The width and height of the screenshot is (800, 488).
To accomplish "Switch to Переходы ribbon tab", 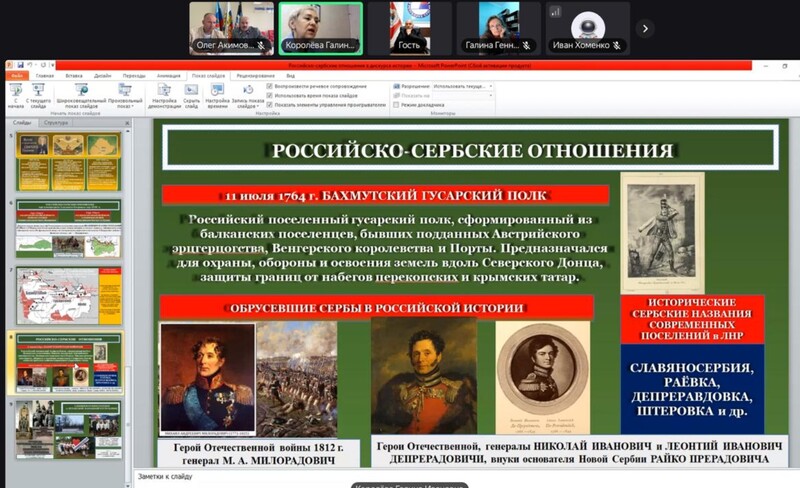I will pyautogui.click(x=134, y=76).
